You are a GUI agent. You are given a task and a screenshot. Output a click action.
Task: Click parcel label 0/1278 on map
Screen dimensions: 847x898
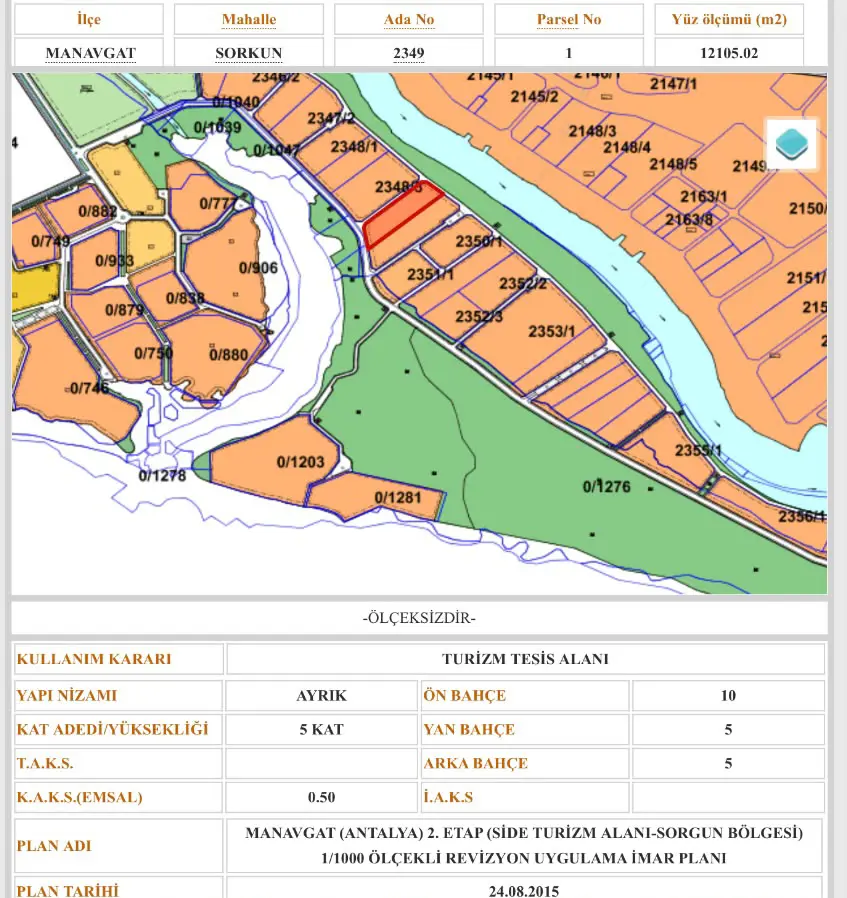coord(162,475)
